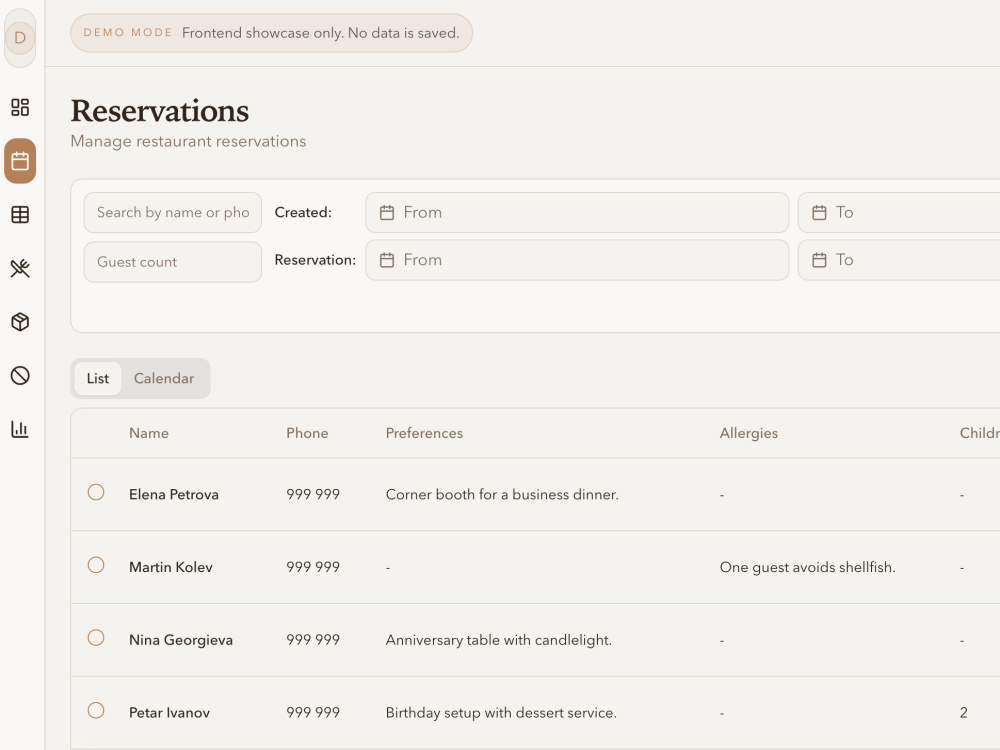Open the D user avatar menu
The width and height of the screenshot is (1000, 750).
20,38
